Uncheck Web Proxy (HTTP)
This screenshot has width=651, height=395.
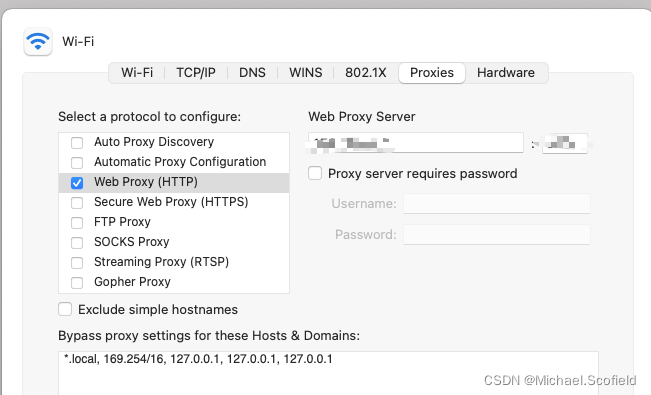[x=77, y=183]
